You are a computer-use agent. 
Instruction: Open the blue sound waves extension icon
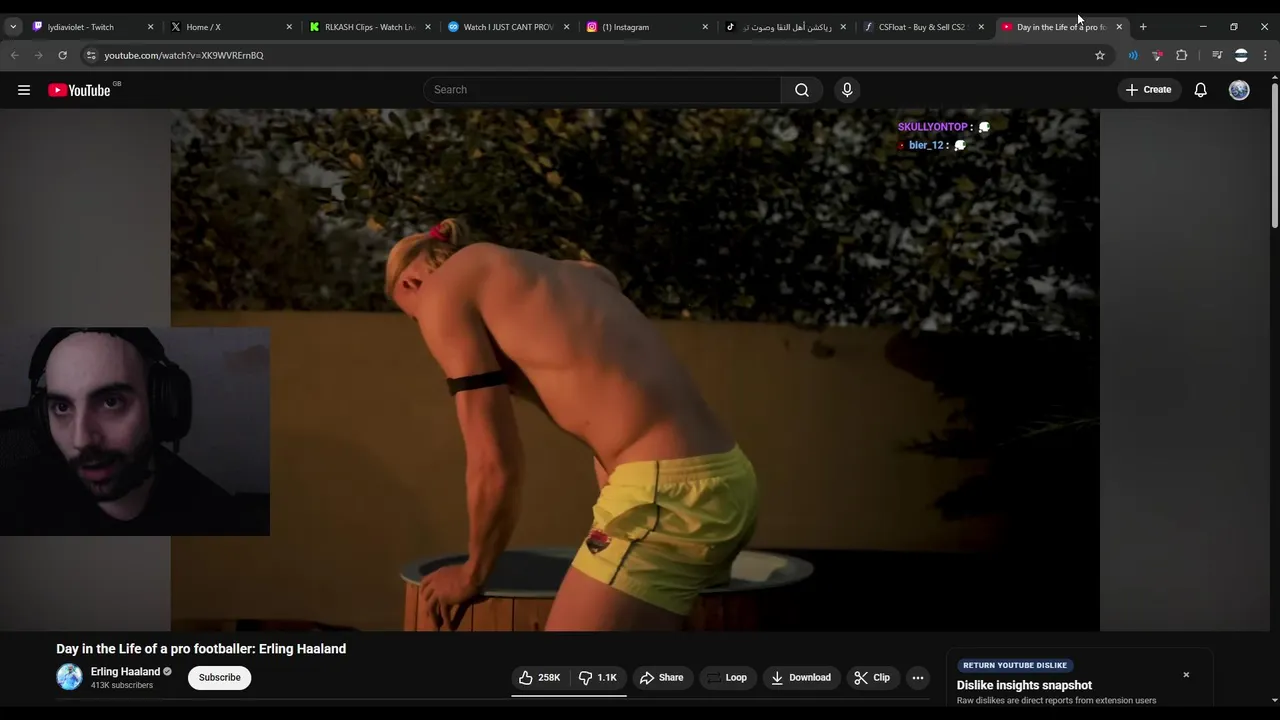(x=1133, y=55)
